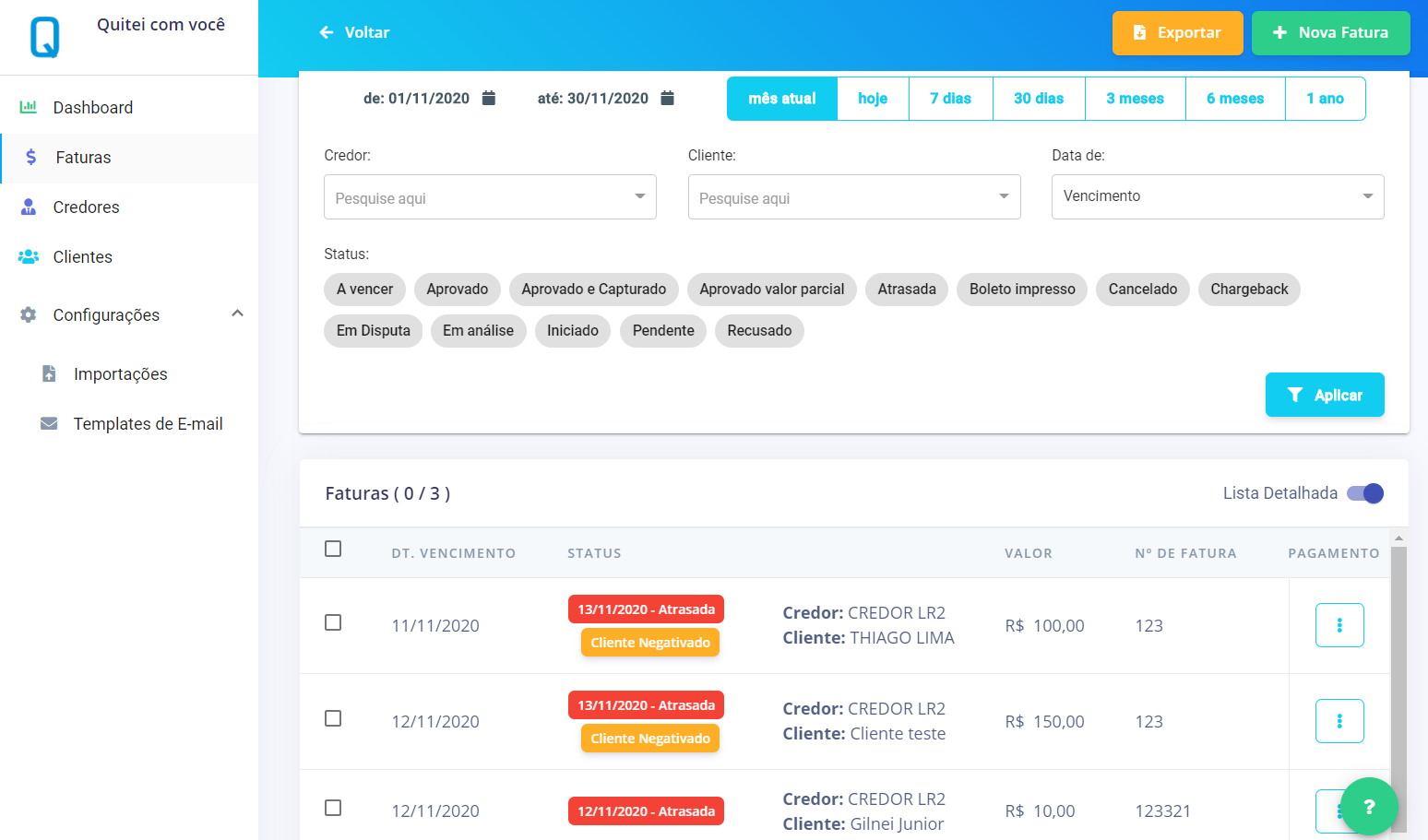Check the R$ 100,00 invoice row checkbox
This screenshot has height=840, width=1428.
[x=333, y=622]
